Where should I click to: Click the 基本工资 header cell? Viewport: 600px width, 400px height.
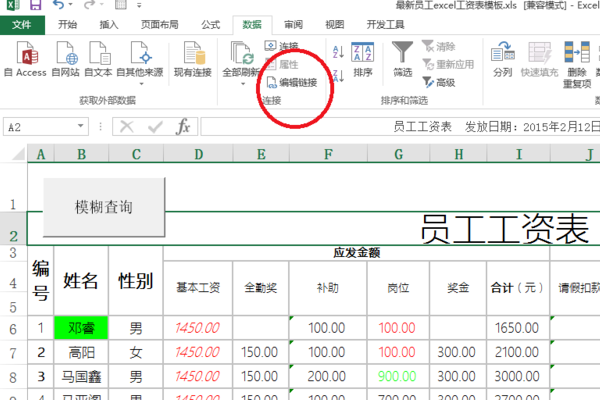(x=198, y=288)
